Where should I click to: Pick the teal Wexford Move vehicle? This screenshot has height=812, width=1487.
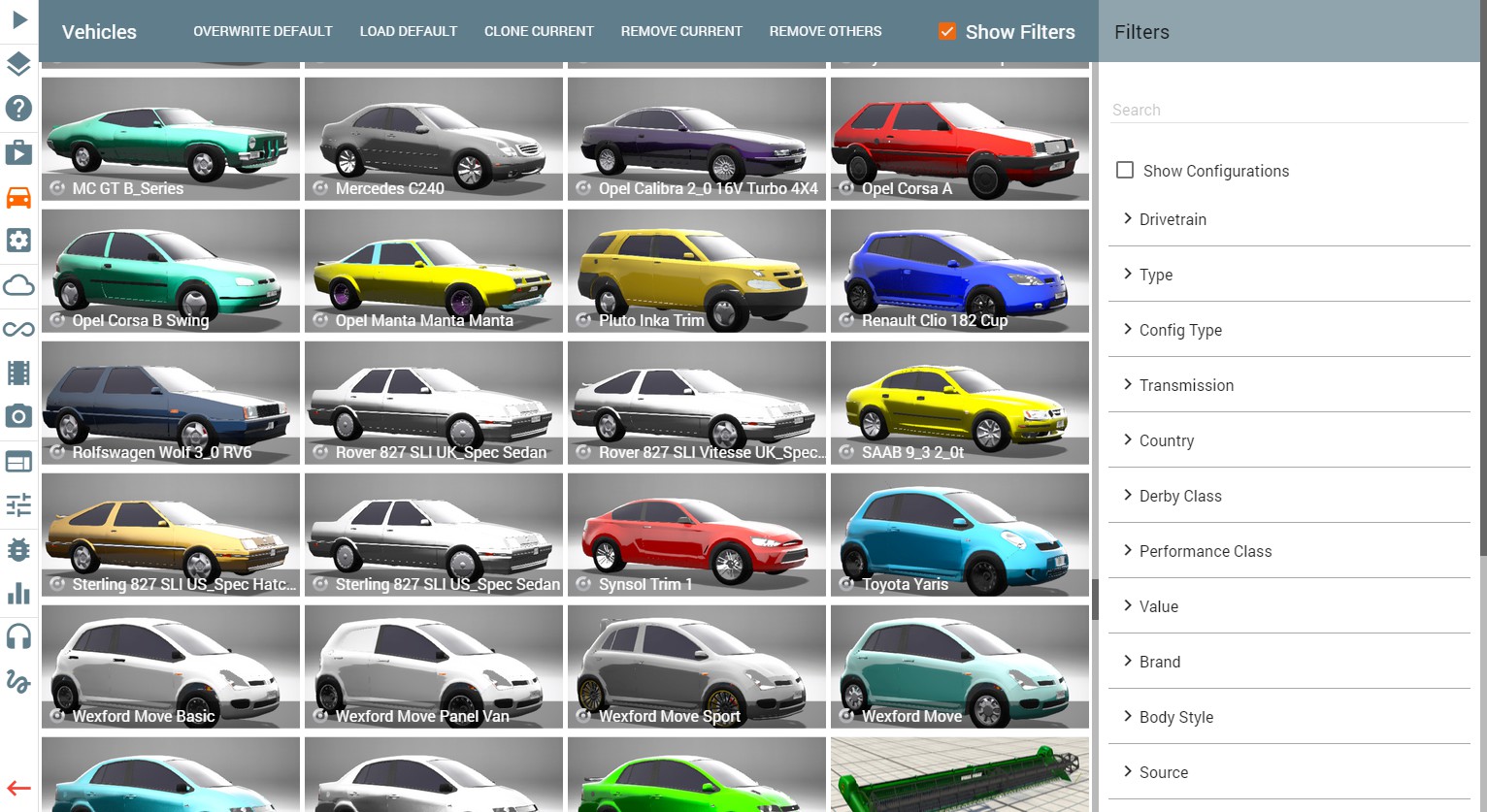click(x=960, y=666)
